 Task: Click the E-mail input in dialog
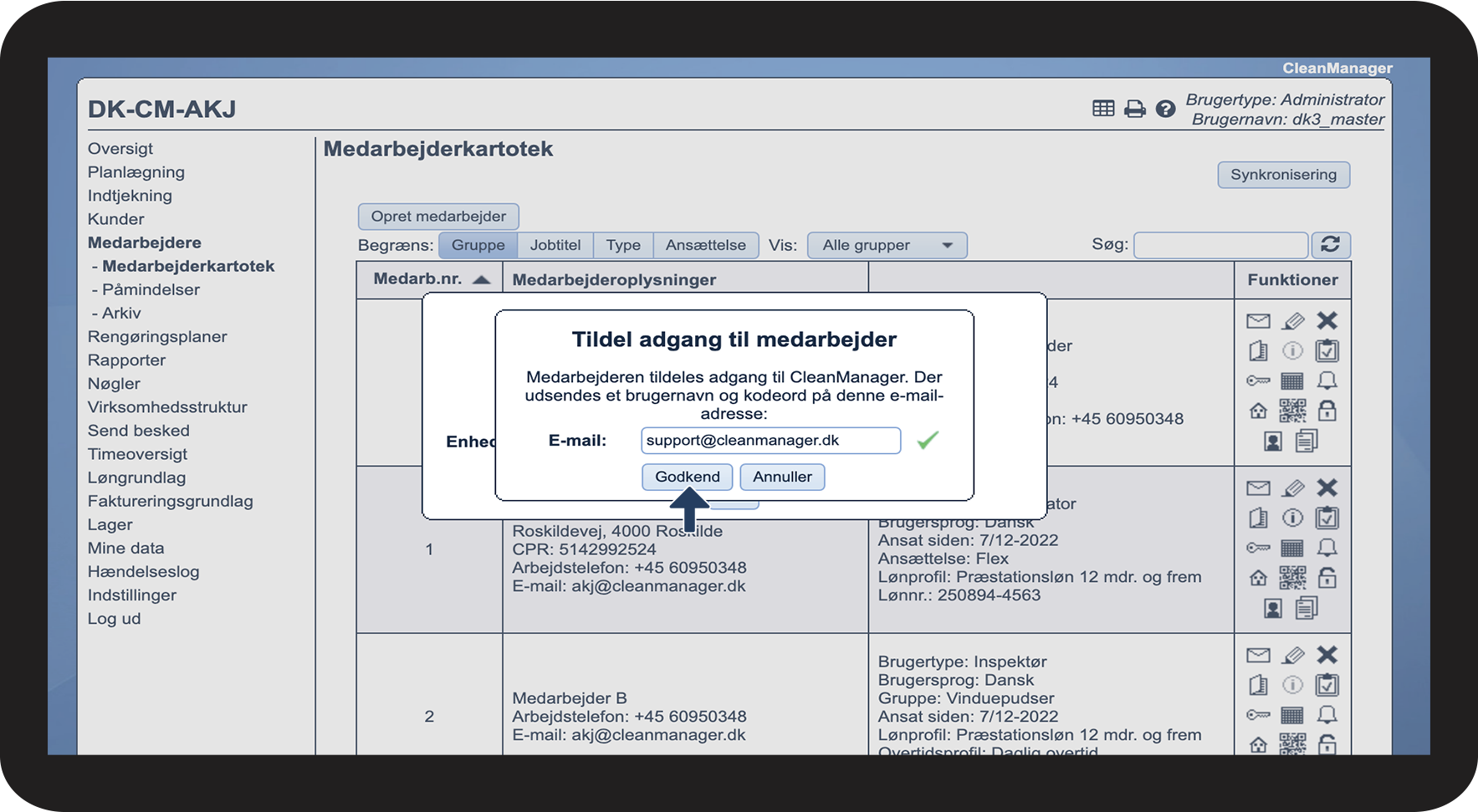tap(771, 441)
